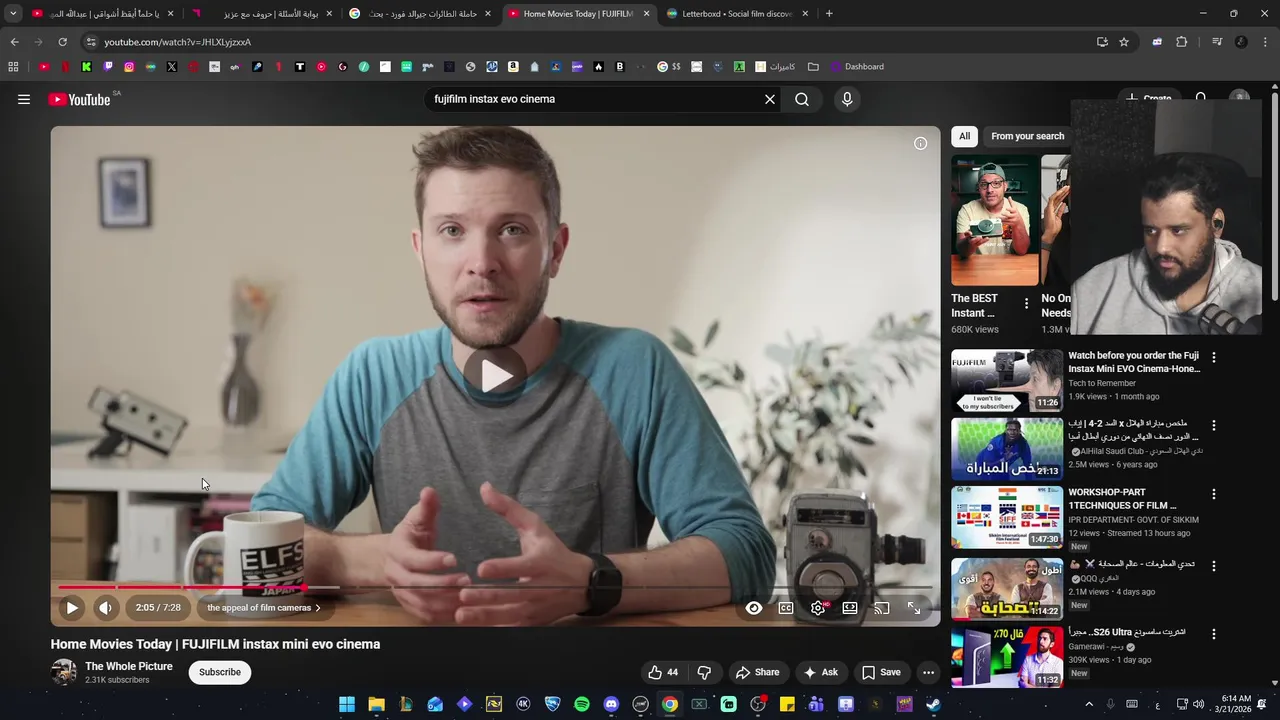The height and width of the screenshot is (720, 1280).
Task: Expand the 'the appeal of film cameras' chapter
Action: pos(264,607)
